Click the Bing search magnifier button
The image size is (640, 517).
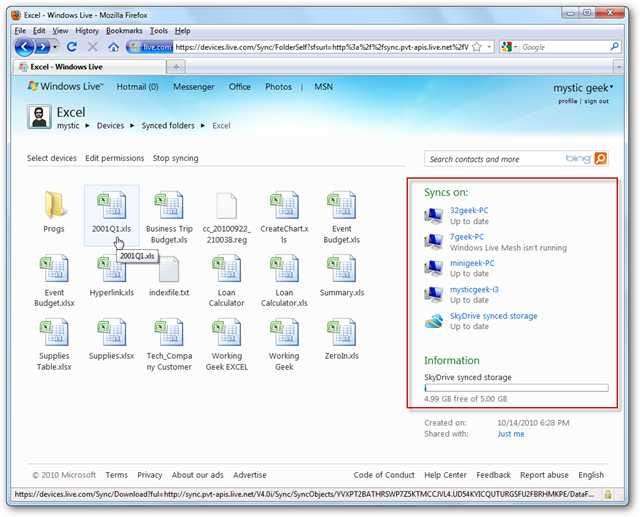pyautogui.click(x=601, y=158)
